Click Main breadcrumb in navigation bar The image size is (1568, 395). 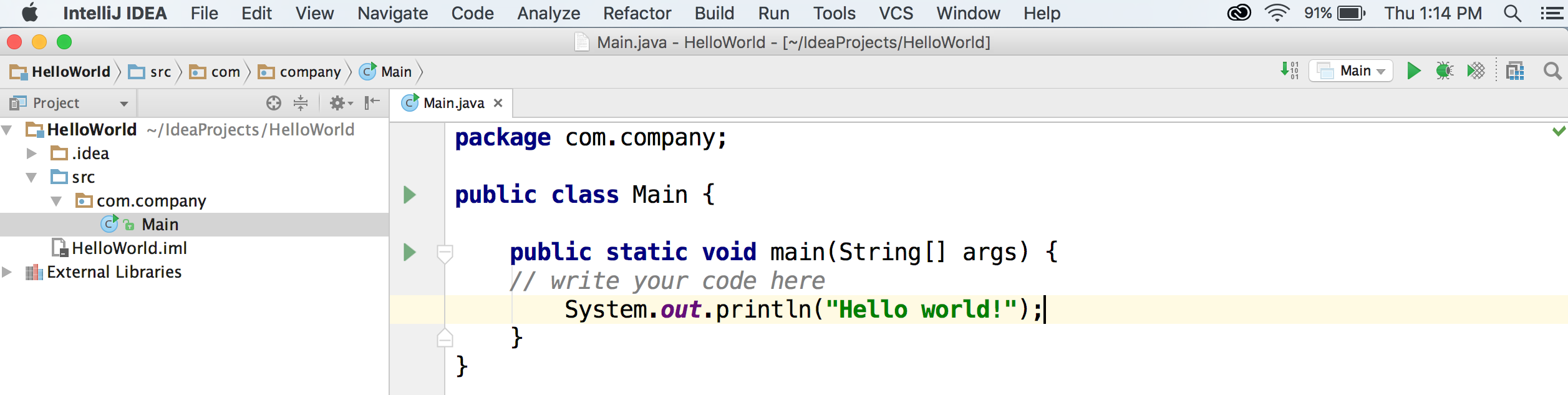tap(385, 72)
